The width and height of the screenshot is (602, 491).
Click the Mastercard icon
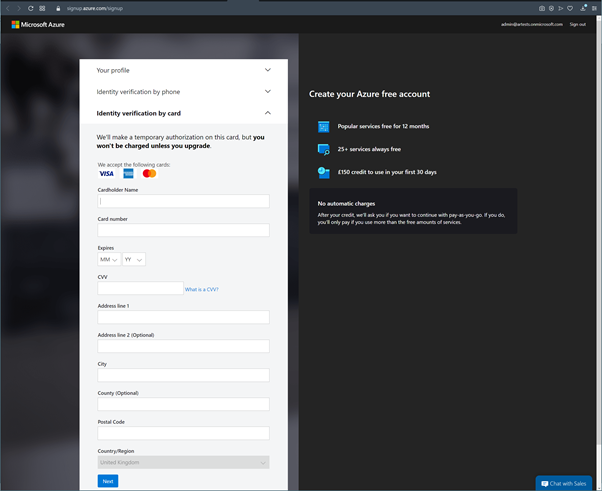[x=150, y=173]
